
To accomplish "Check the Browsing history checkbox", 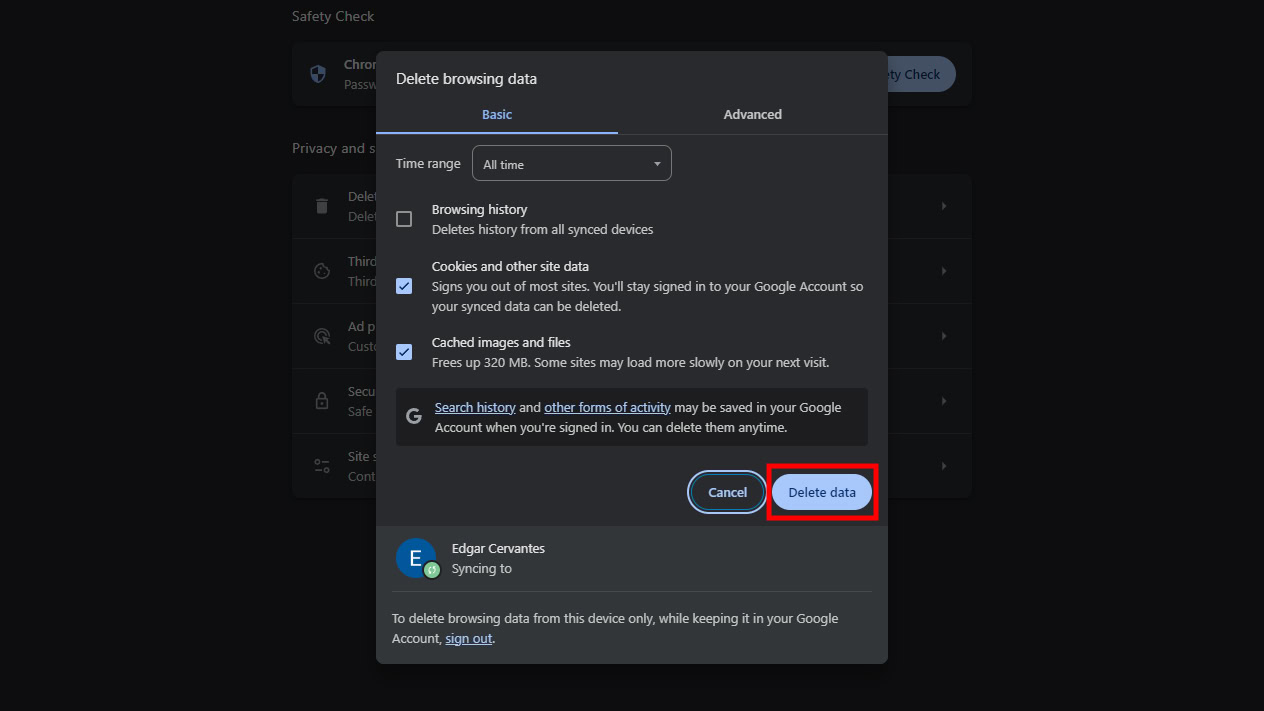I will 404,219.
